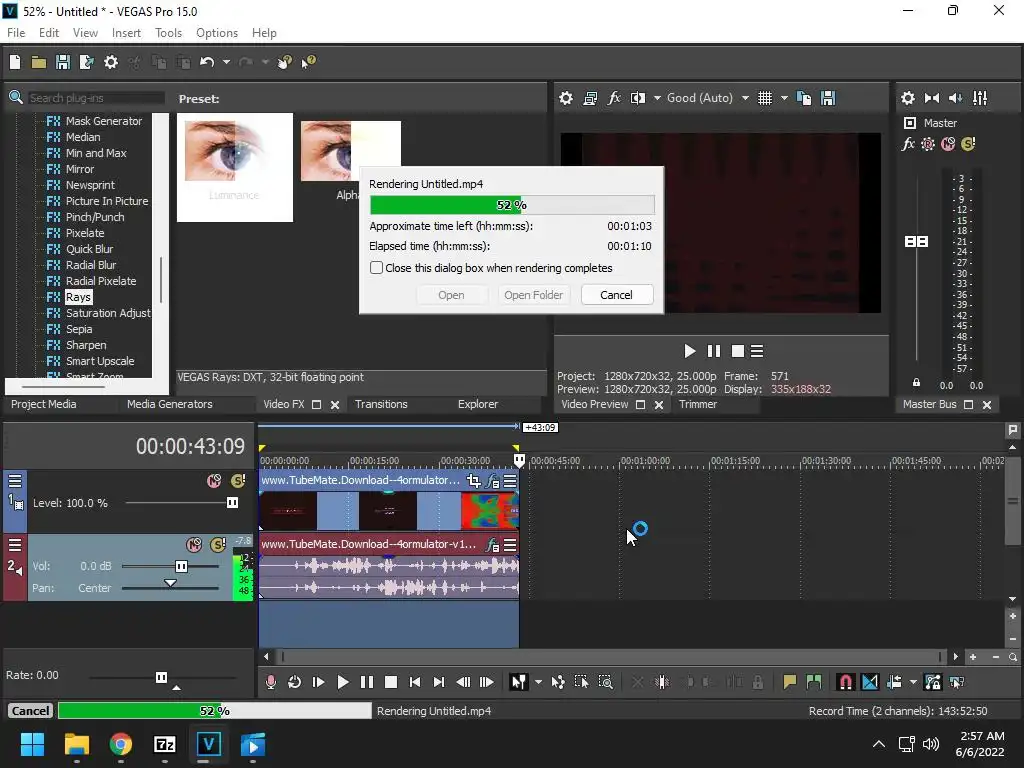Image resolution: width=1024 pixels, height=768 pixels.
Task: Open Master Bus audio properties gear
Action: click(x=908, y=98)
